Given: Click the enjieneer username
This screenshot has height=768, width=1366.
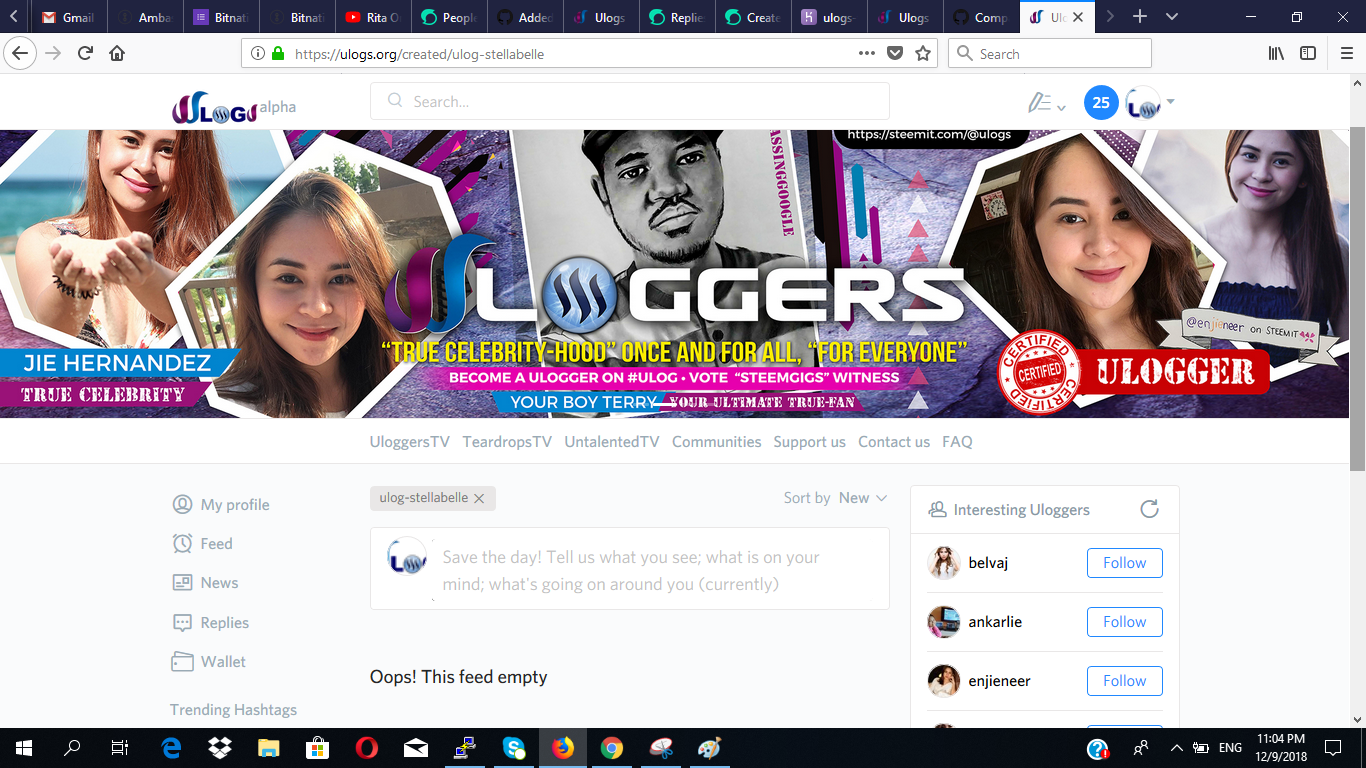Looking at the screenshot, I should pyautogui.click(x=999, y=681).
